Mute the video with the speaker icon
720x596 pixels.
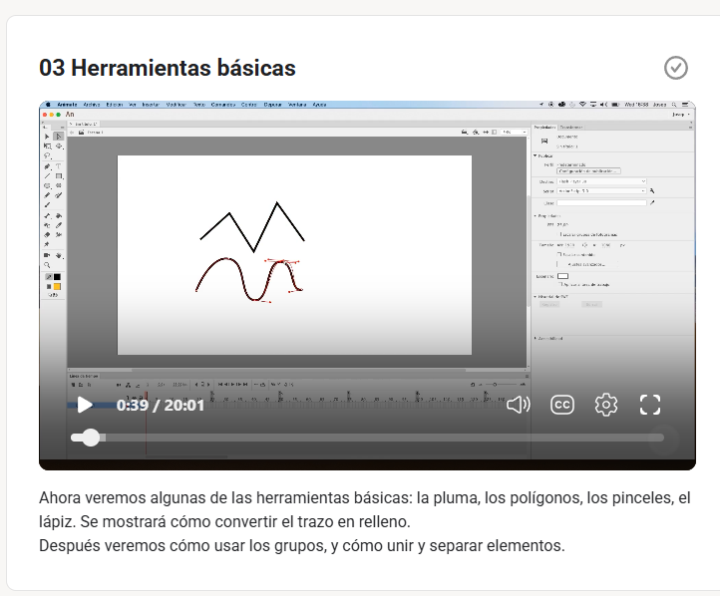point(518,405)
